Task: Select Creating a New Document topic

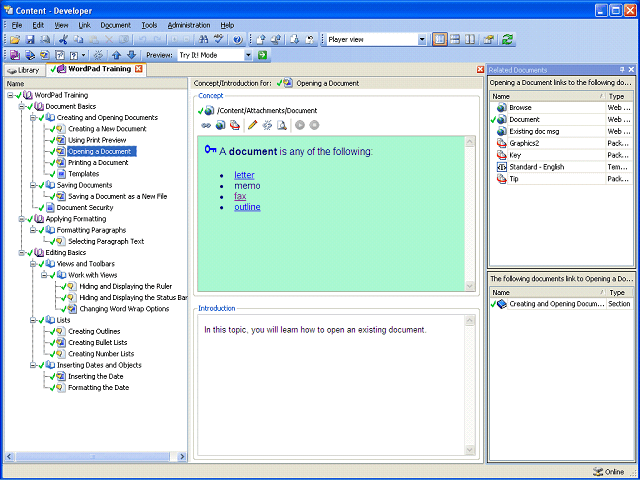Action: [x=107, y=129]
